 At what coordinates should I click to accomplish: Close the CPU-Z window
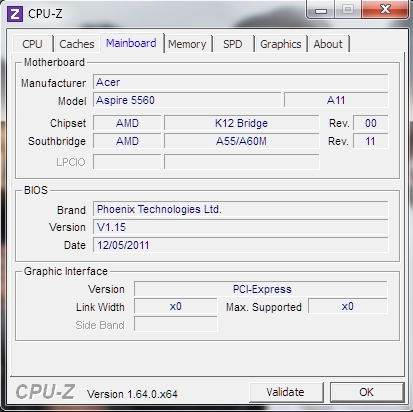click(x=385, y=9)
